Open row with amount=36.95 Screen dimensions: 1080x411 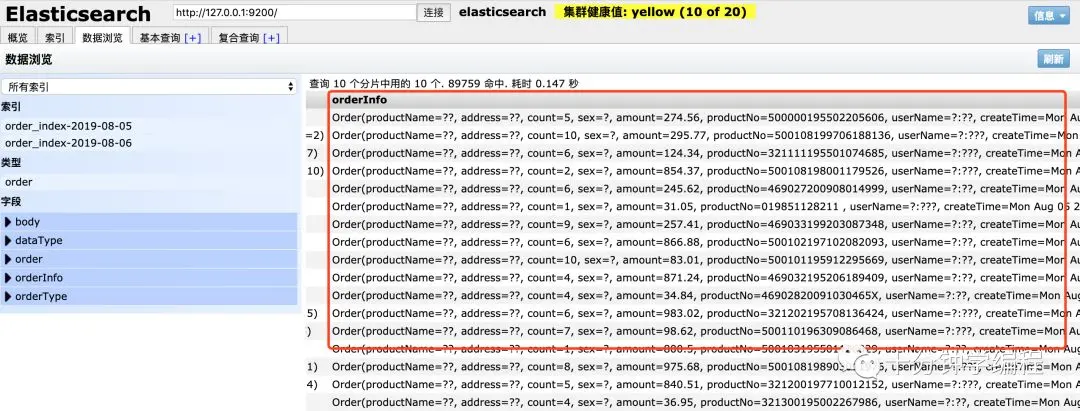point(693,402)
